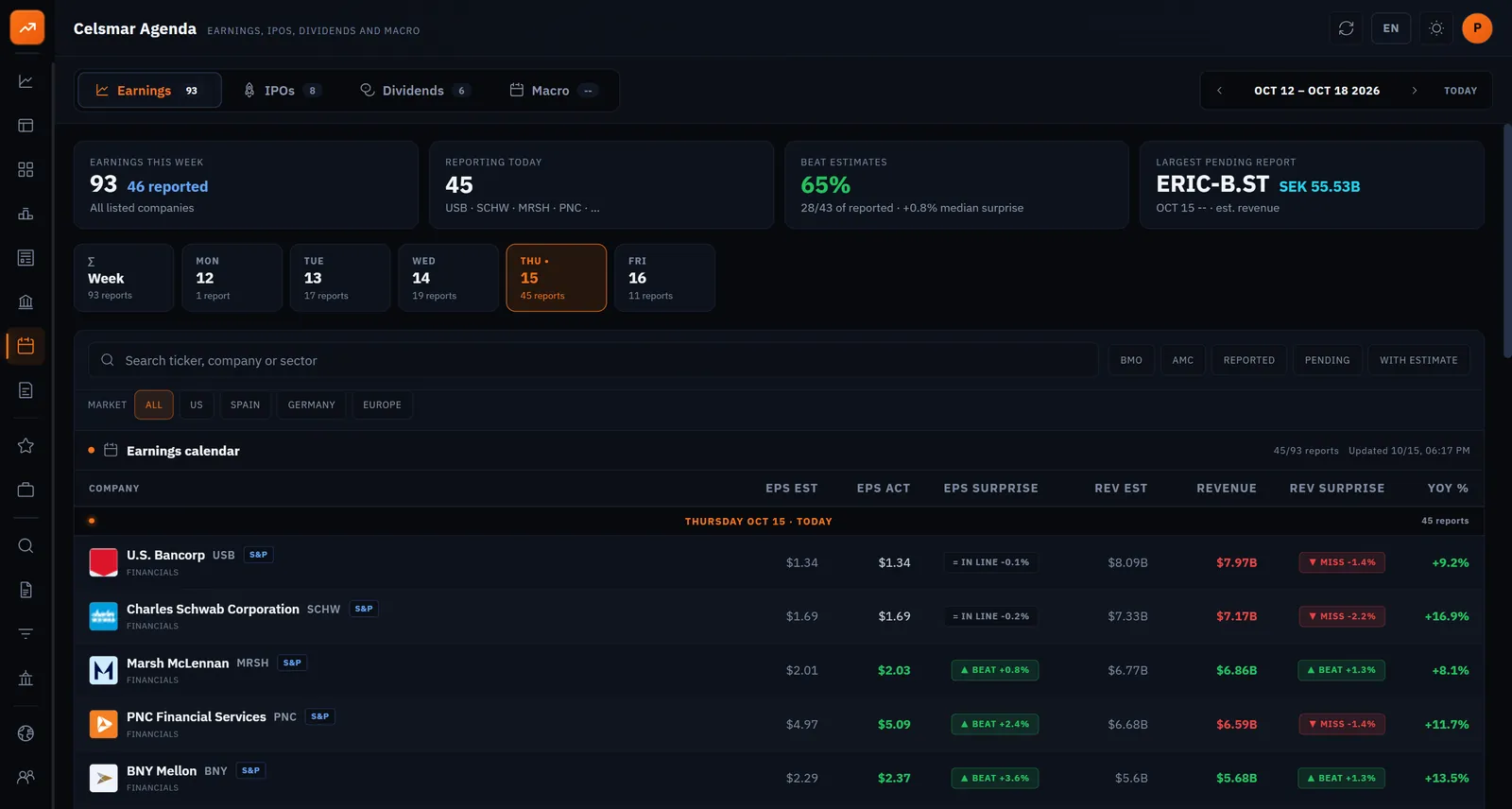The height and width of the screenshot is (809, 1512).
Task: Select the US market filter
Action: click(x=197, y=405)
